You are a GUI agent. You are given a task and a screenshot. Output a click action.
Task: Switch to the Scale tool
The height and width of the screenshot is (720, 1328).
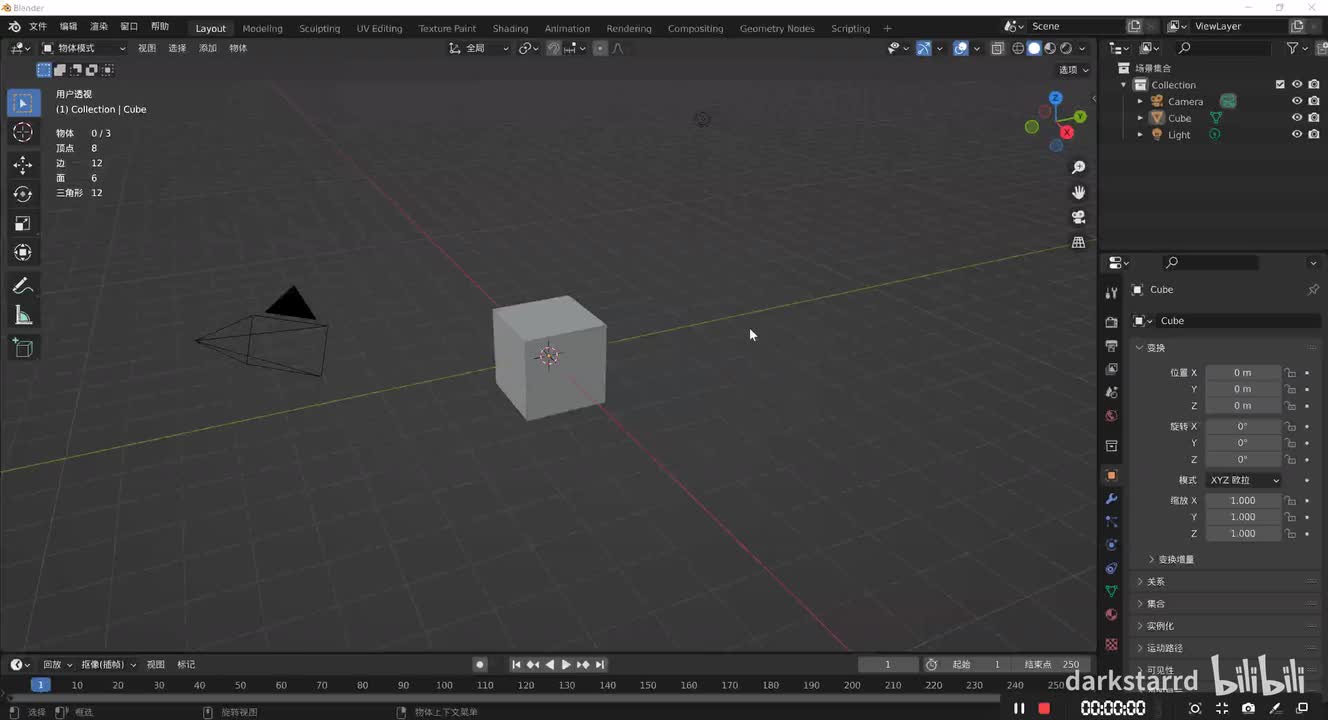click(23, 224)
